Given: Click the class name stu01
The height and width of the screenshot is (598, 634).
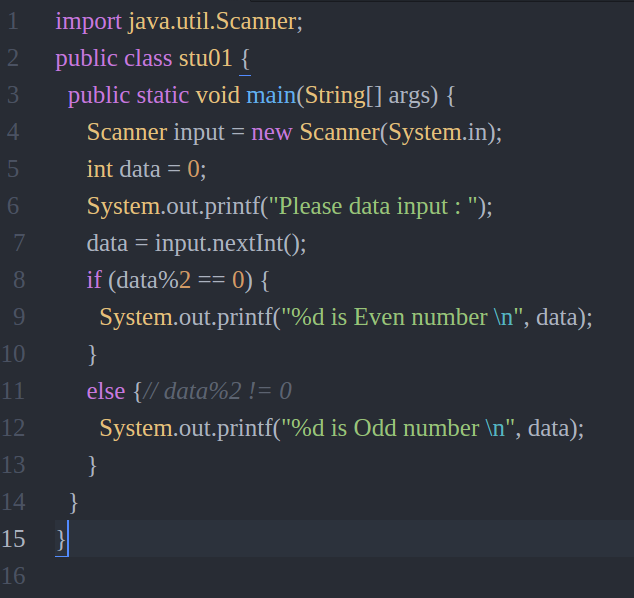Looking at the screenshot, I should click(205, 58).
